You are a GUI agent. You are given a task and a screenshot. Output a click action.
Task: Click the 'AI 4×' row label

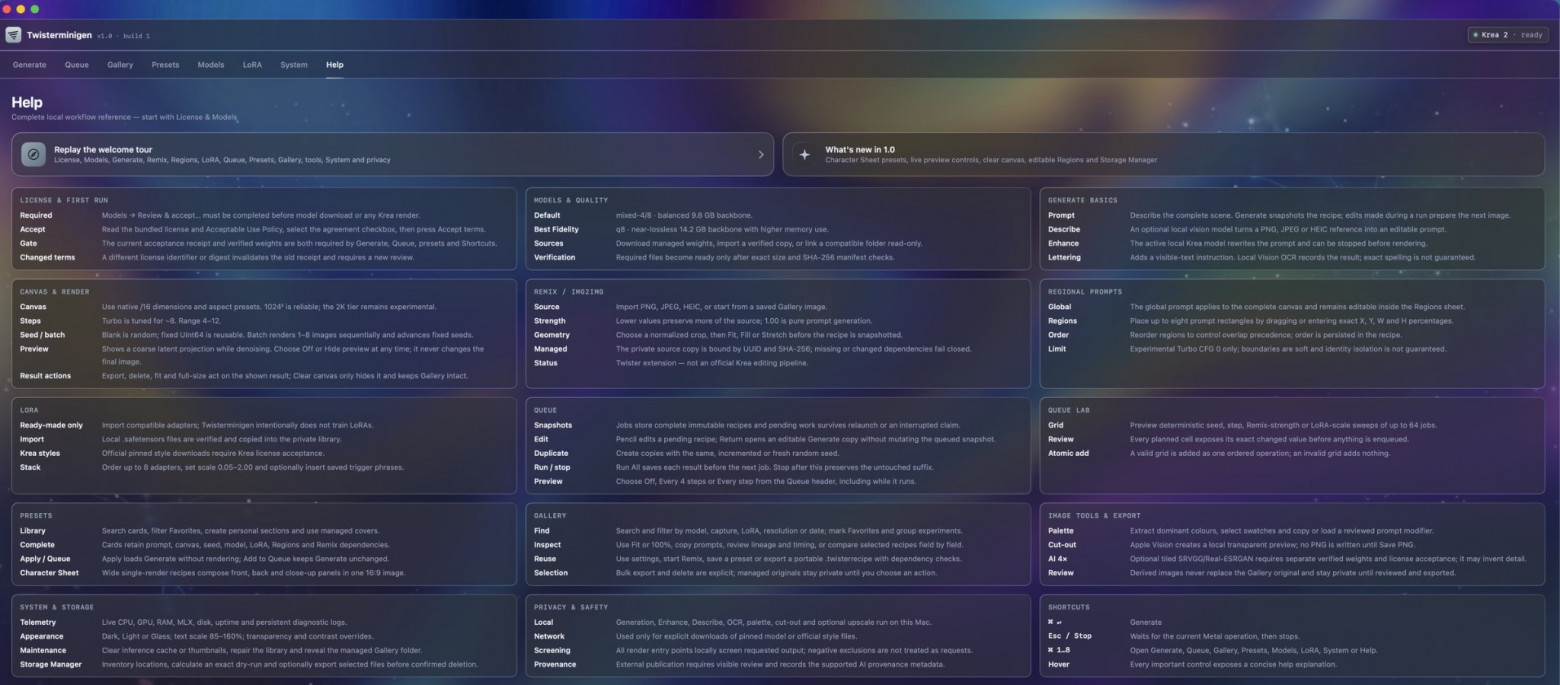1058,559
